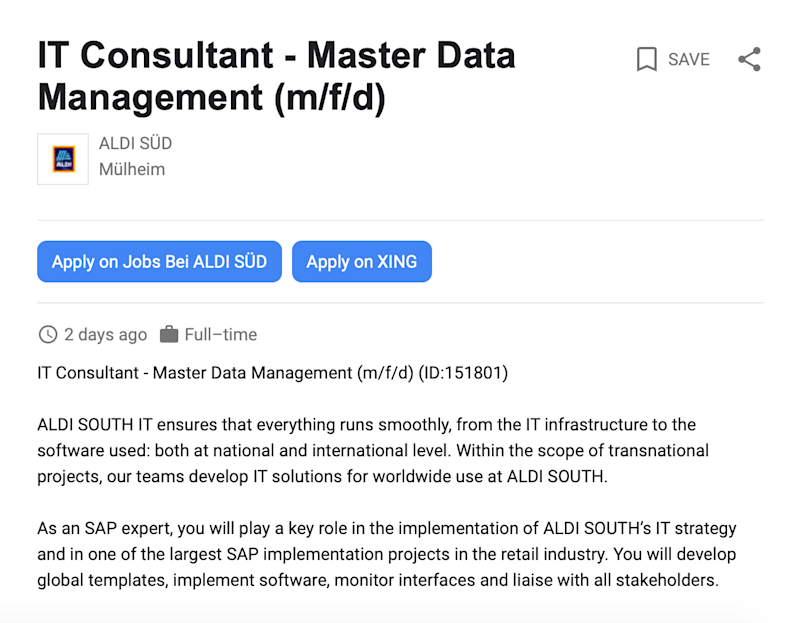Click "Management (m/f/d)" in the title
800x623 pixels.
(x=211, y=98)
